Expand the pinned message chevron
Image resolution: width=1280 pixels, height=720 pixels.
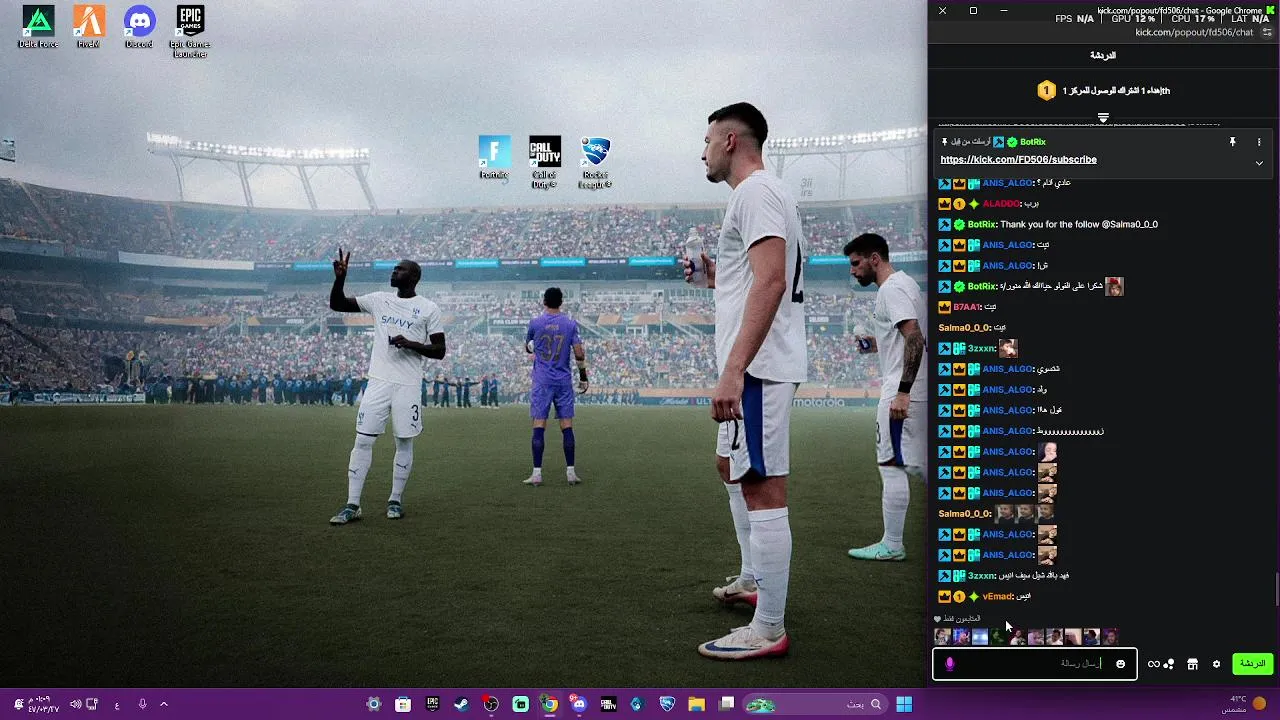coord(1259,163)
